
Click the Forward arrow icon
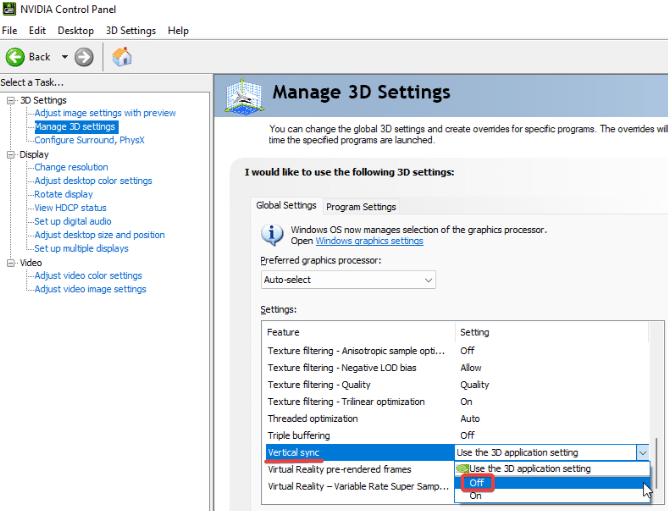[84, 57]
